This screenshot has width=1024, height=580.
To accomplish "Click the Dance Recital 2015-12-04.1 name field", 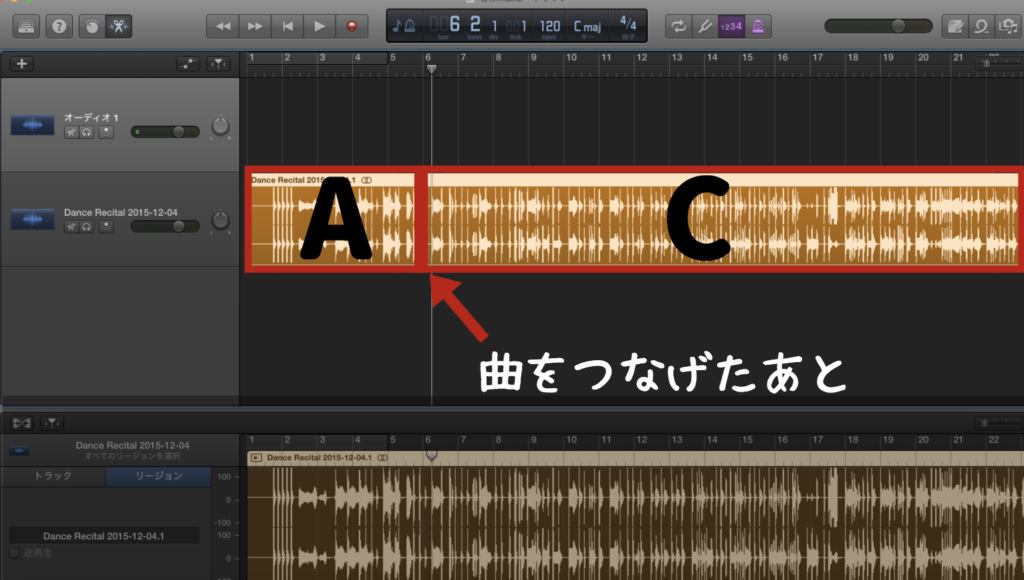I will point(104,536).
